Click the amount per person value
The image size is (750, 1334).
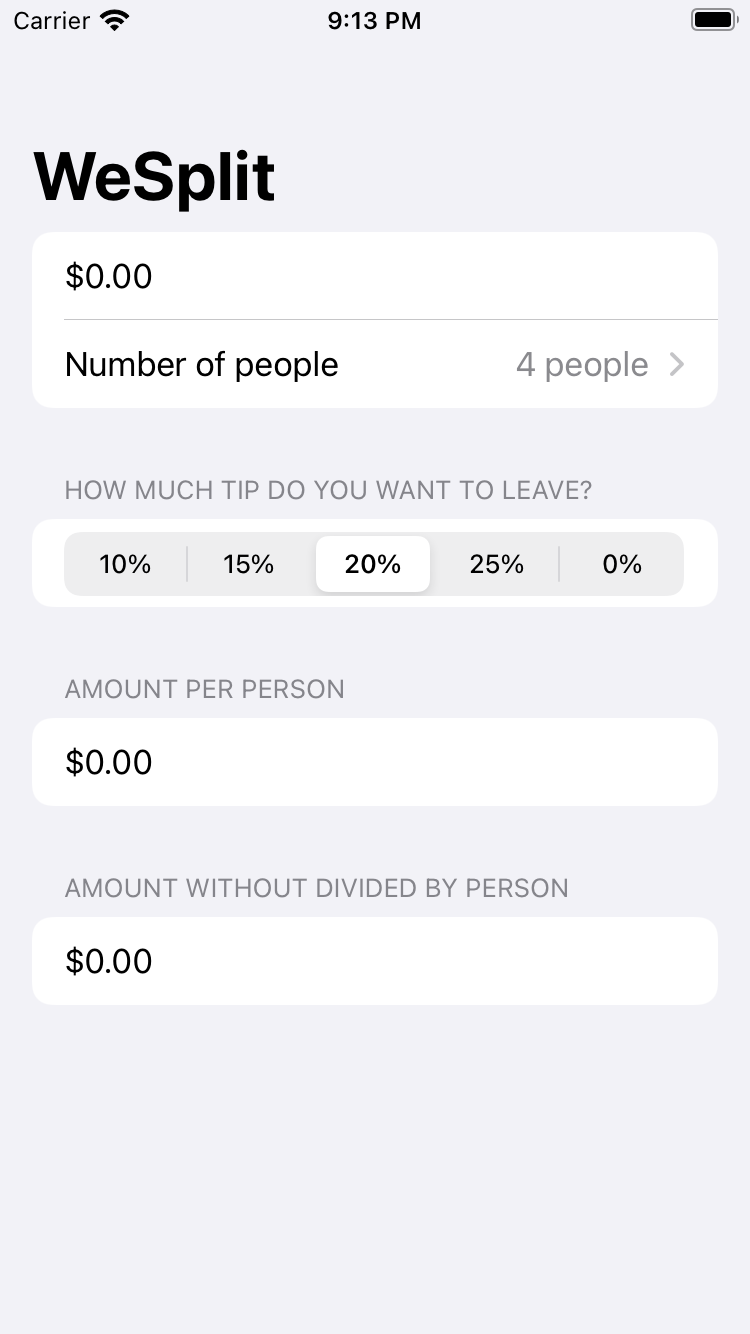(x=109, y=762)
